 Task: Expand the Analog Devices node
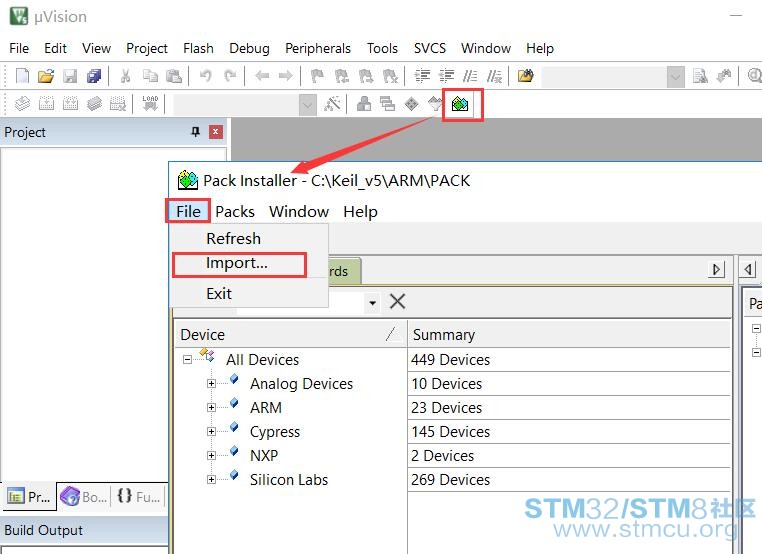tap(211, 383)
